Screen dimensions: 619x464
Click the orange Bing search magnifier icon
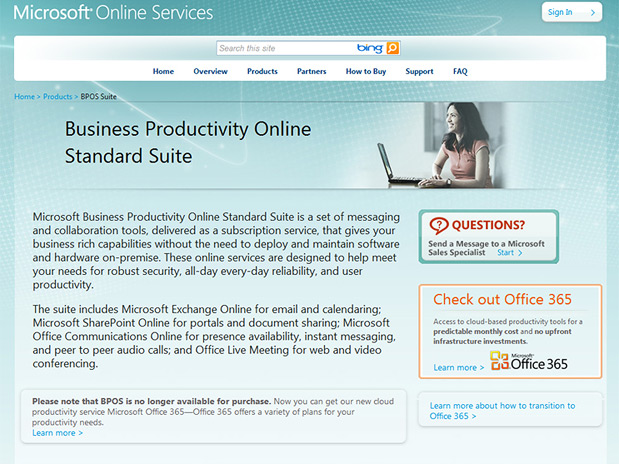393,48
